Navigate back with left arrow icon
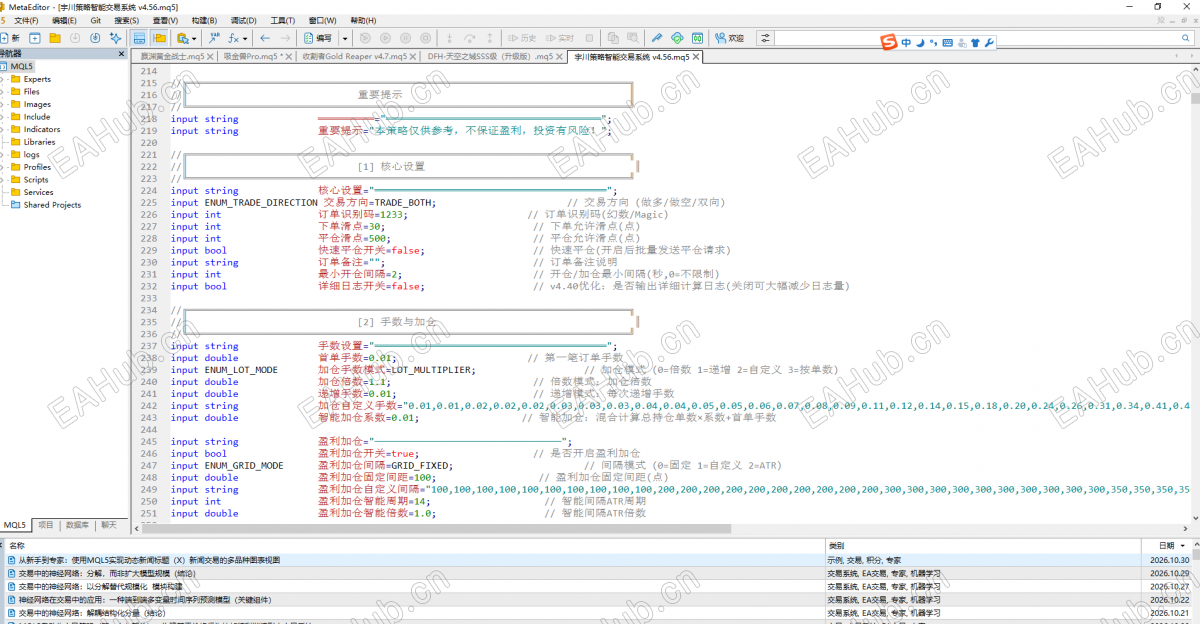 pos(265,38)
